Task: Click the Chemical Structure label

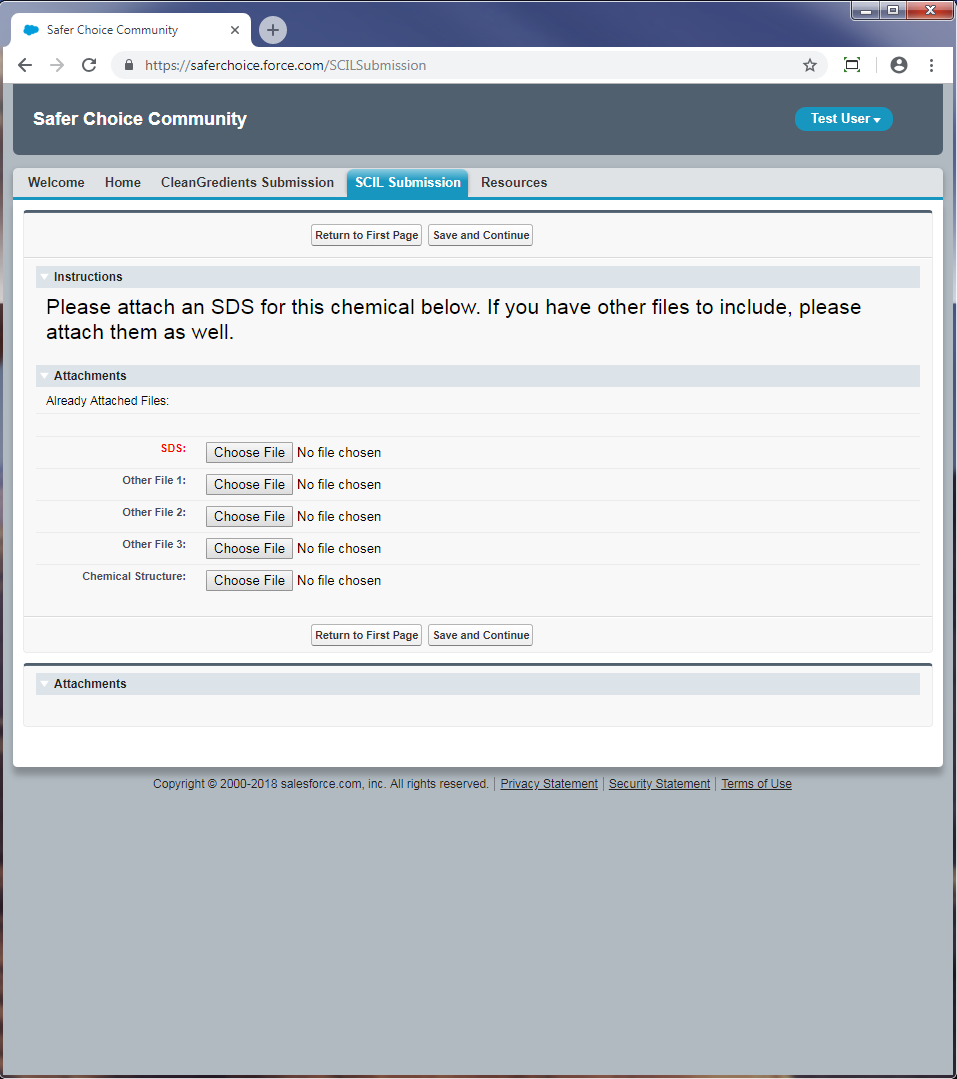Action: pos(134,576)
